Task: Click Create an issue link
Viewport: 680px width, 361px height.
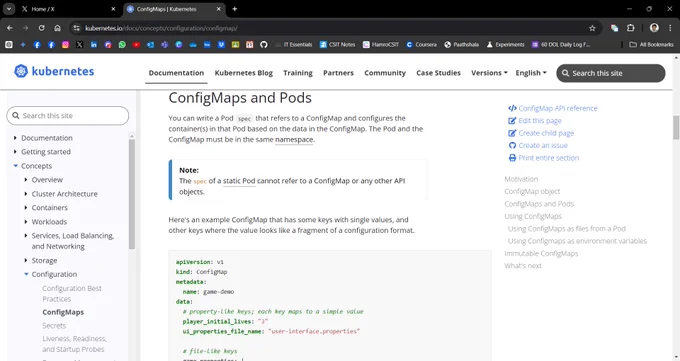Action: (x=538, y=145)
